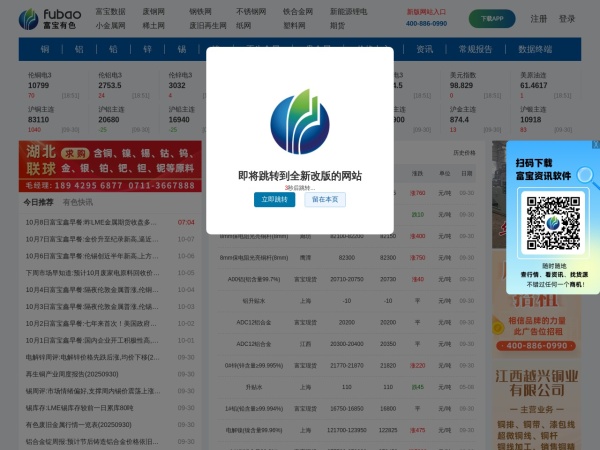Click the A00铝(铝含量99.7%) price row
Screen dimensions: 600x450
[347, 279]
